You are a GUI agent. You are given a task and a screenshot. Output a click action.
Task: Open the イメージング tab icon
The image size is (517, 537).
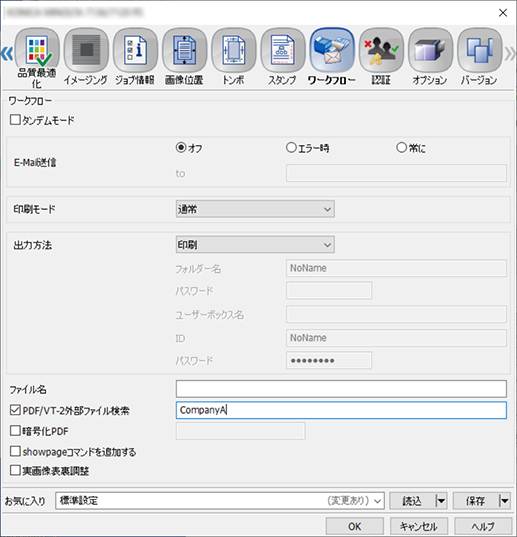(x=86, y=50)
